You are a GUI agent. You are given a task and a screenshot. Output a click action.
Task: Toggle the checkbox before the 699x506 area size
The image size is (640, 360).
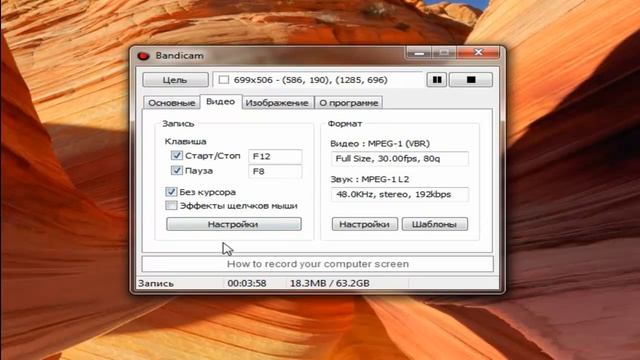coord(224,80)
